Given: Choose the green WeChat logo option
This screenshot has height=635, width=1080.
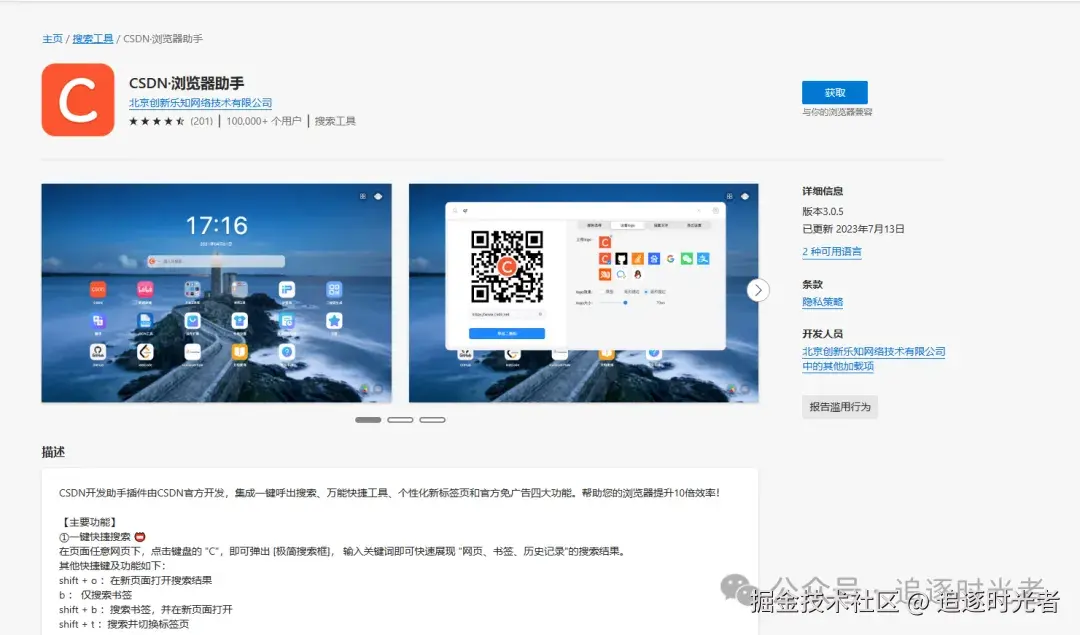Looking at the screenshot, I should click(687, 259).
